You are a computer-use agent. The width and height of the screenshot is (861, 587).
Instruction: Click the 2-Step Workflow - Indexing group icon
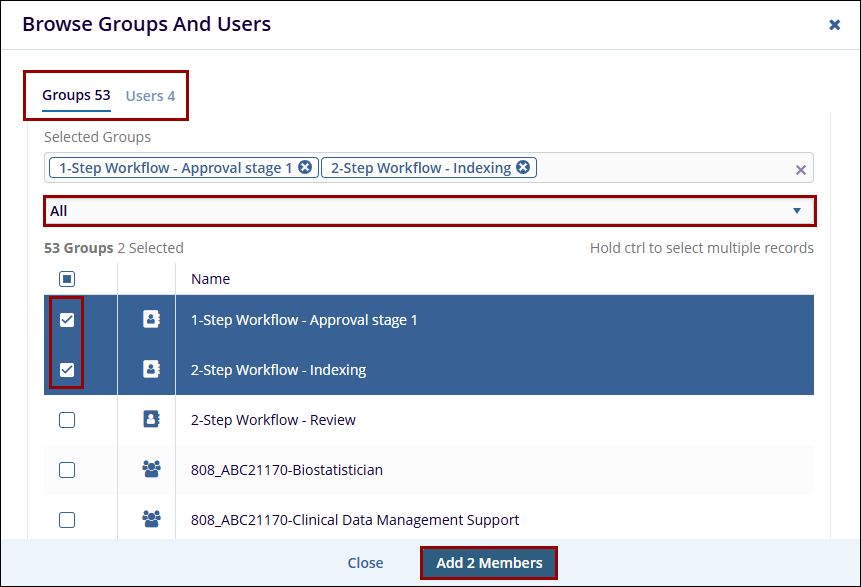point(151,370)
